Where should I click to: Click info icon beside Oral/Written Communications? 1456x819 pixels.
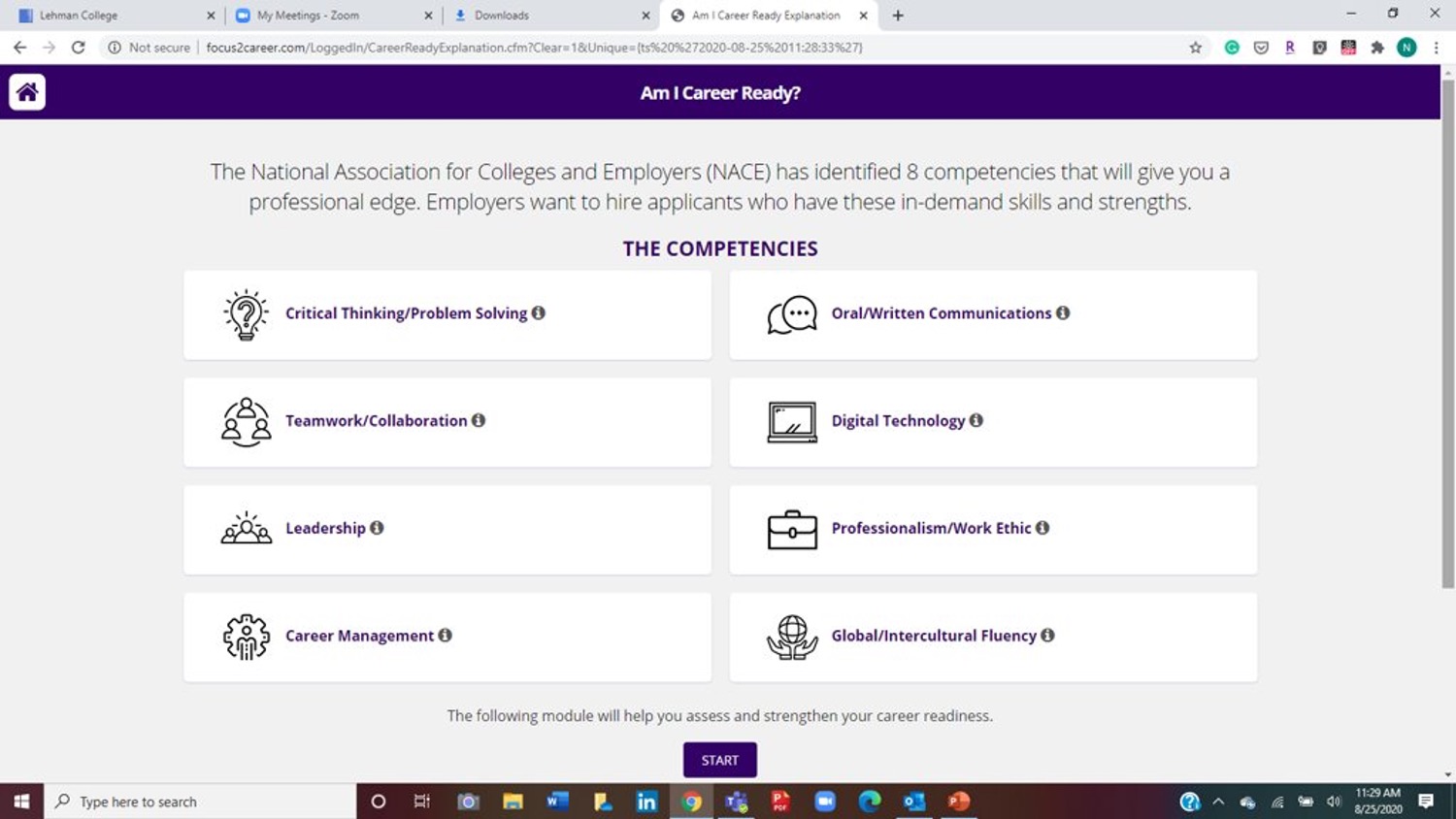point(1063,312)
